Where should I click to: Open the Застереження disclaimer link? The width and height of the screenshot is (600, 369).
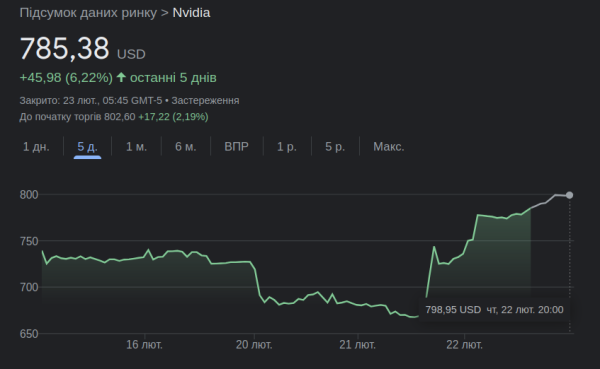point(205,101)
